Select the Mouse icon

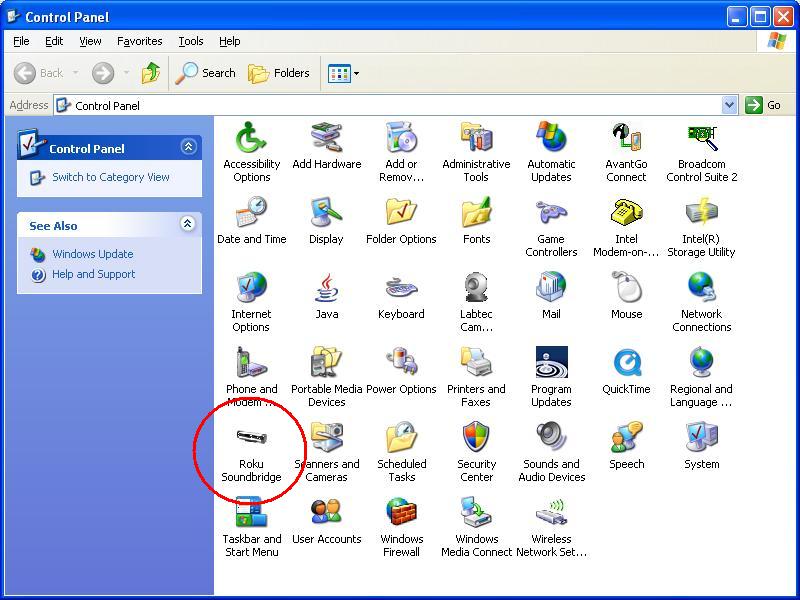click(x=626, y=287)
